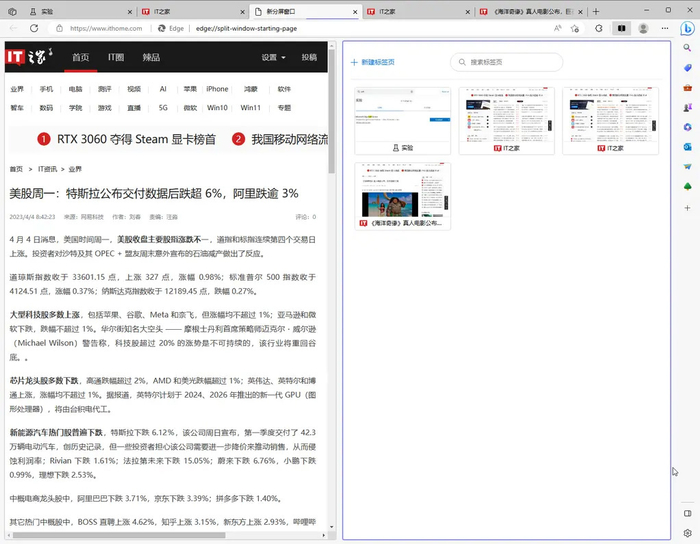The height and width of the screenshot is (544, 700).
Task: Open sidebar settings gear at bottom
Action: 688,533
